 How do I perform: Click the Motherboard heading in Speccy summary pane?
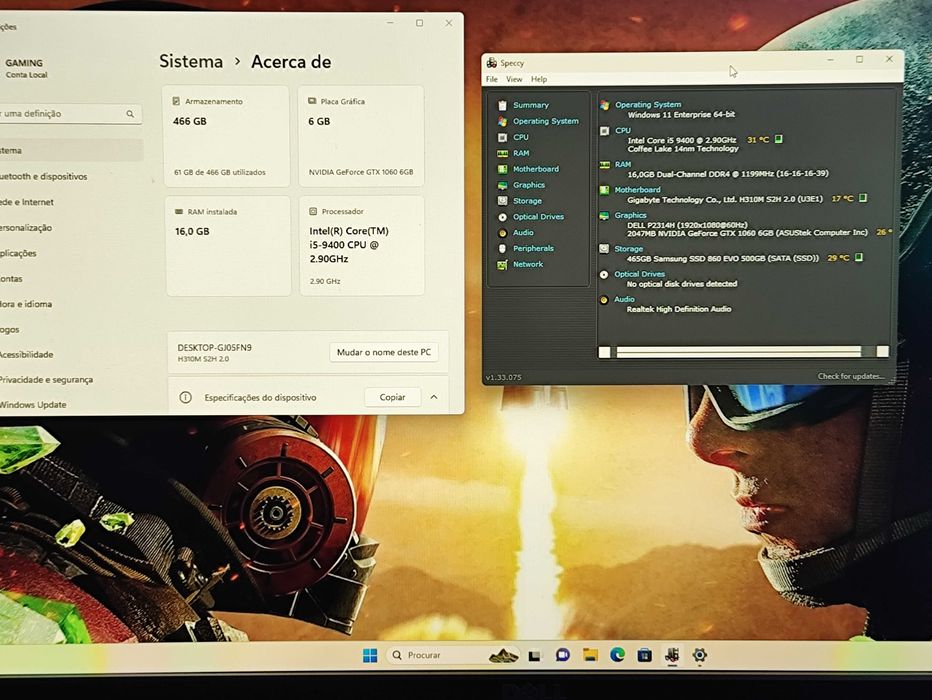[x=637, y=190]
